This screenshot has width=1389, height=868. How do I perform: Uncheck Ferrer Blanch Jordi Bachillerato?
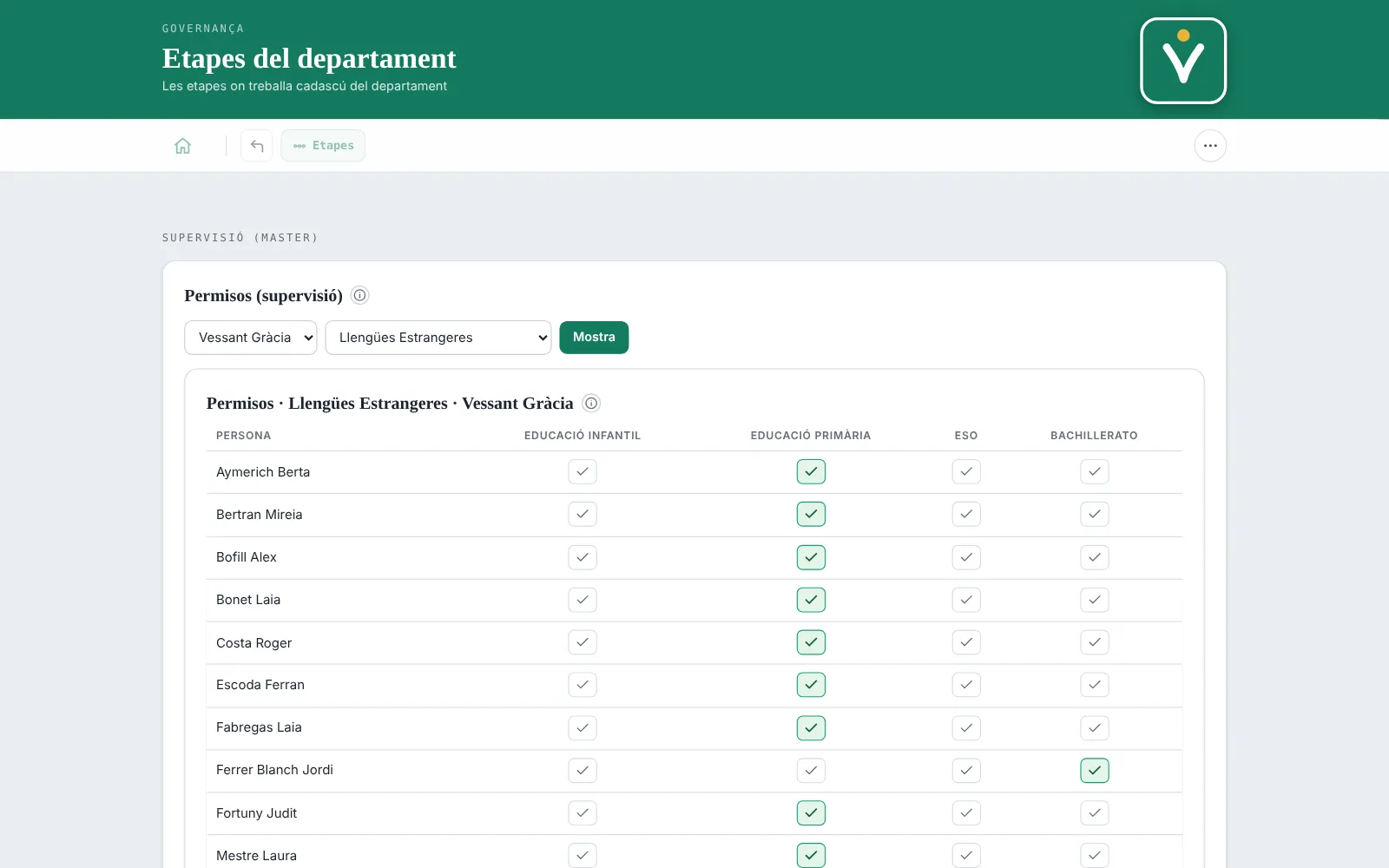pos(1095,770)
